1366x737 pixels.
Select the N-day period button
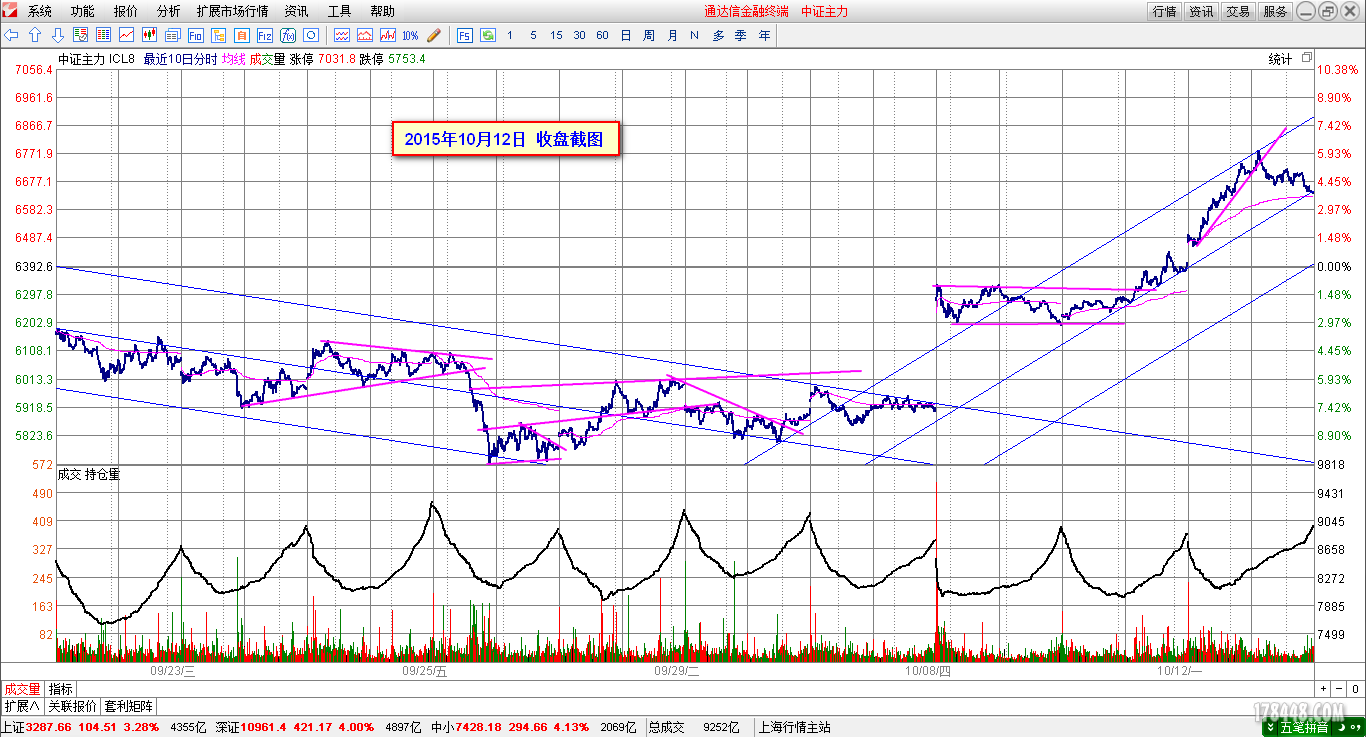pos(694,35)
